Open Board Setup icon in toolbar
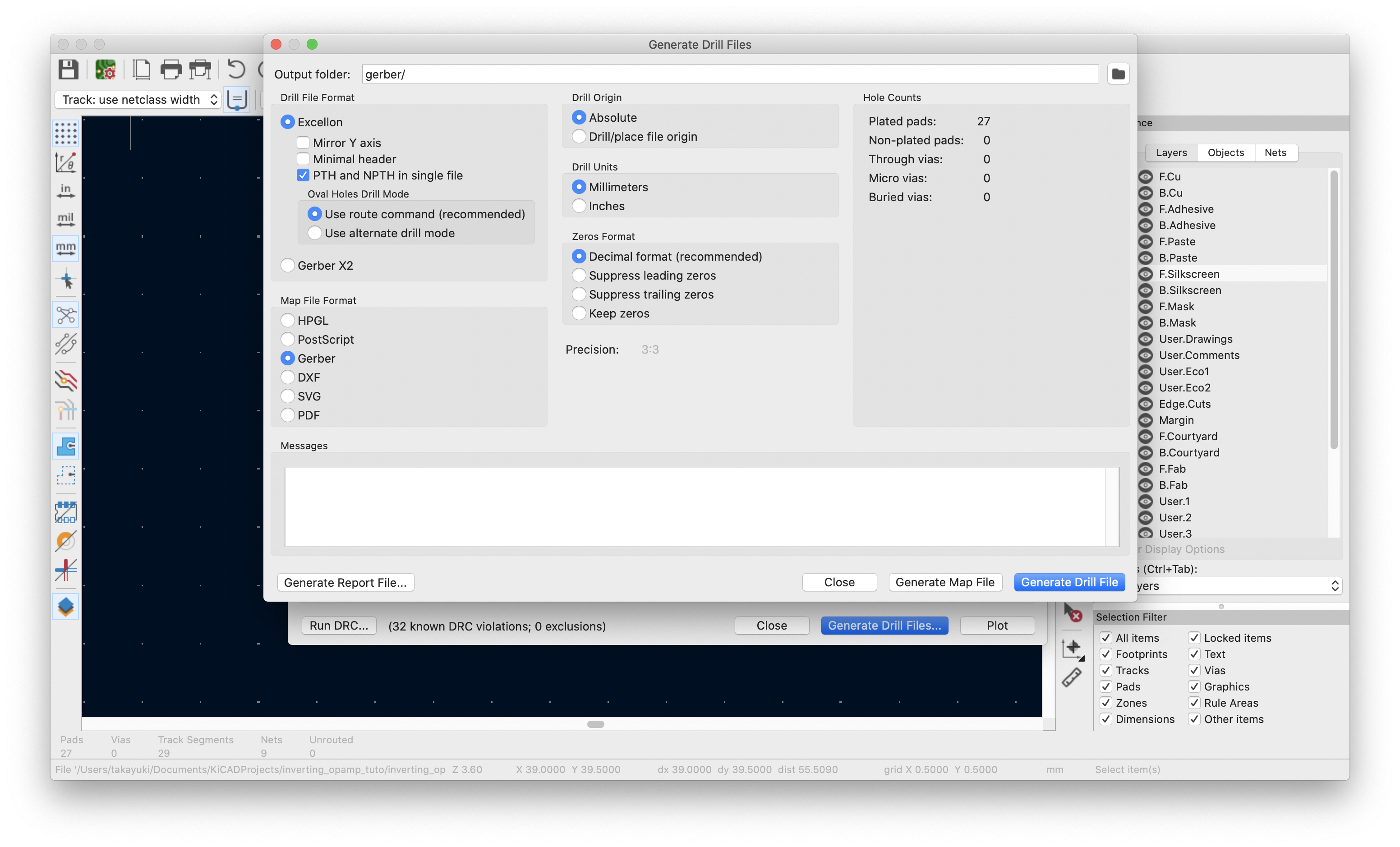The height and width of the screenshot is (847, 1400). click(x=106, y=69)
